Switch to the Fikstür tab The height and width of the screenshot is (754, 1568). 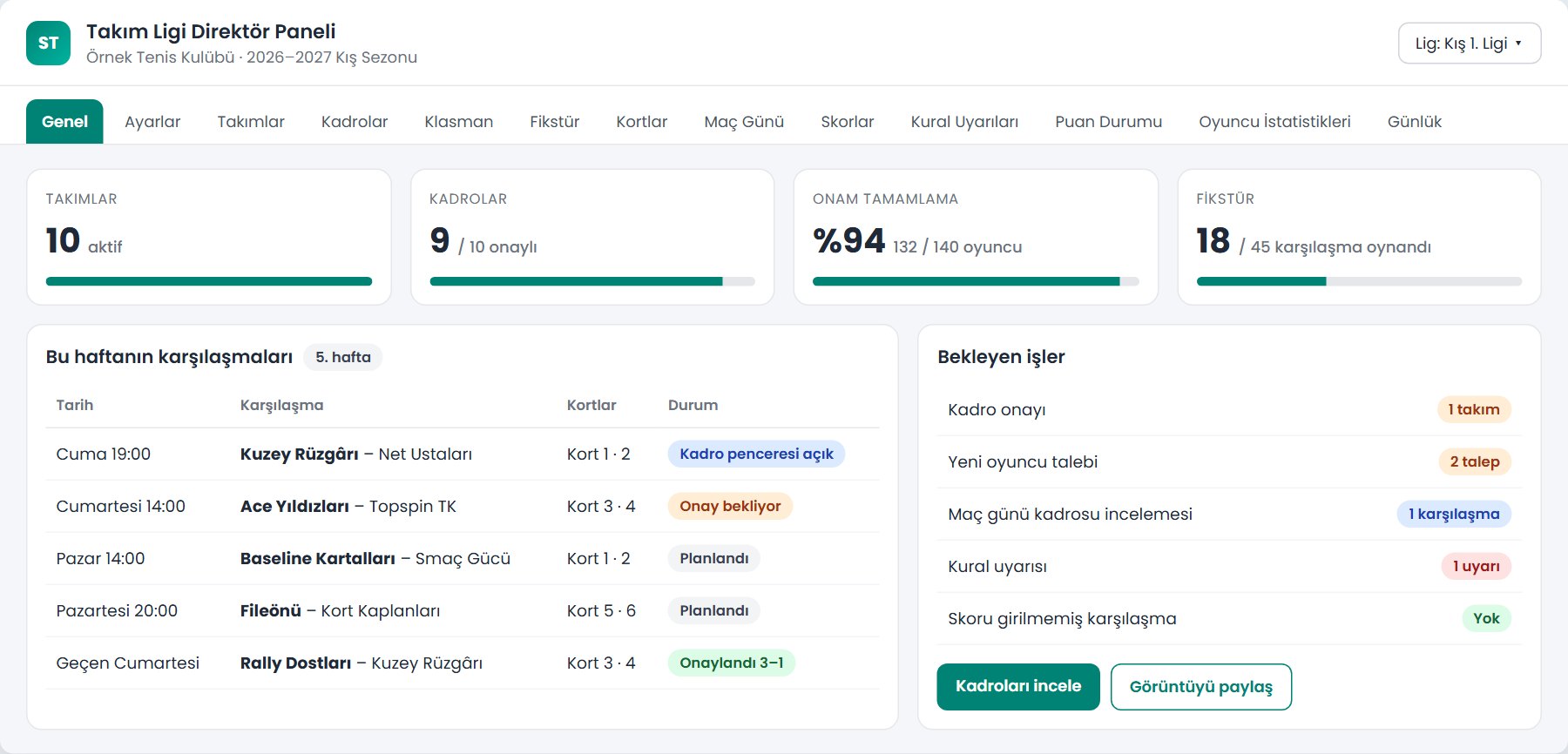click(x=555, y=122)
